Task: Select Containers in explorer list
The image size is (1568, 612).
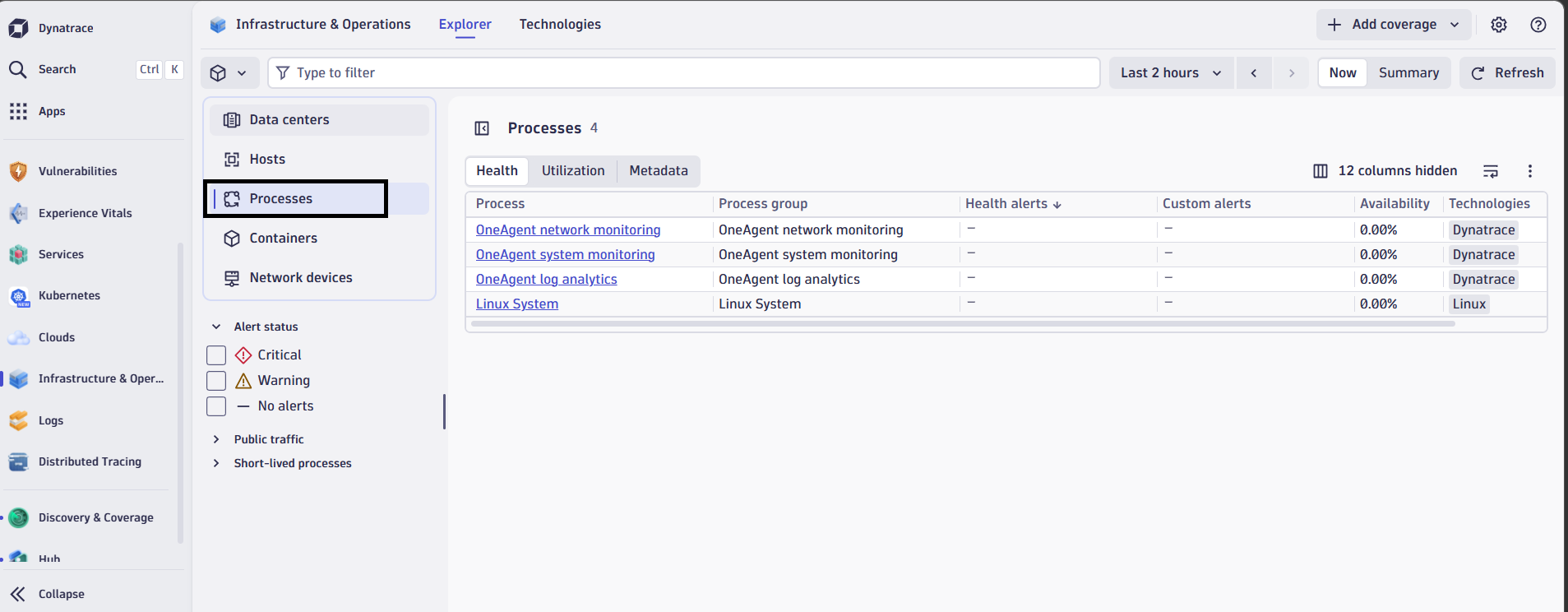Action: click(x=319, y=238)
